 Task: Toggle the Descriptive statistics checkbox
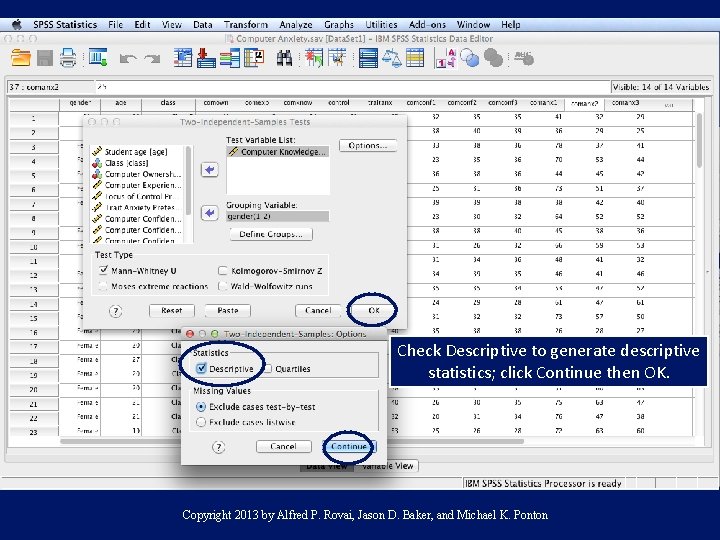click(x=201, y=368)
